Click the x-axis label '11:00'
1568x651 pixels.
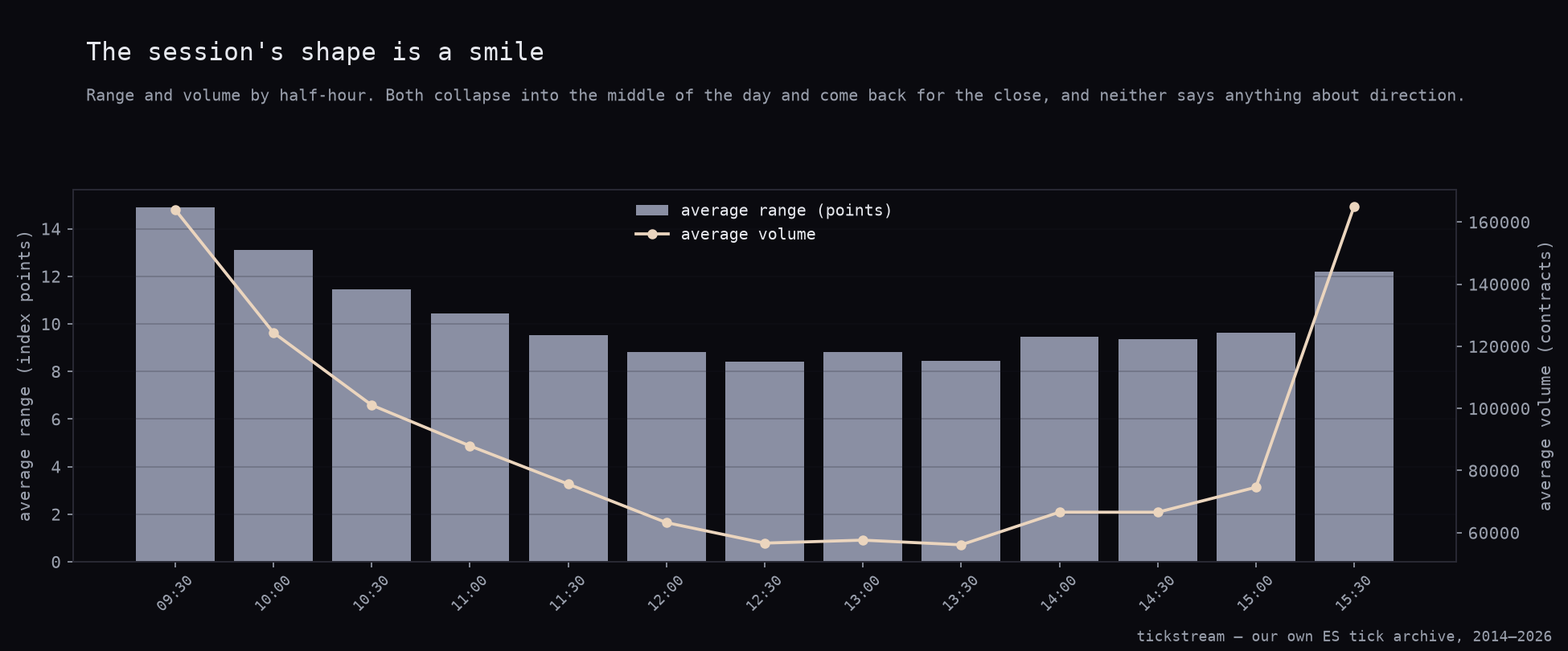click(469, 593)
